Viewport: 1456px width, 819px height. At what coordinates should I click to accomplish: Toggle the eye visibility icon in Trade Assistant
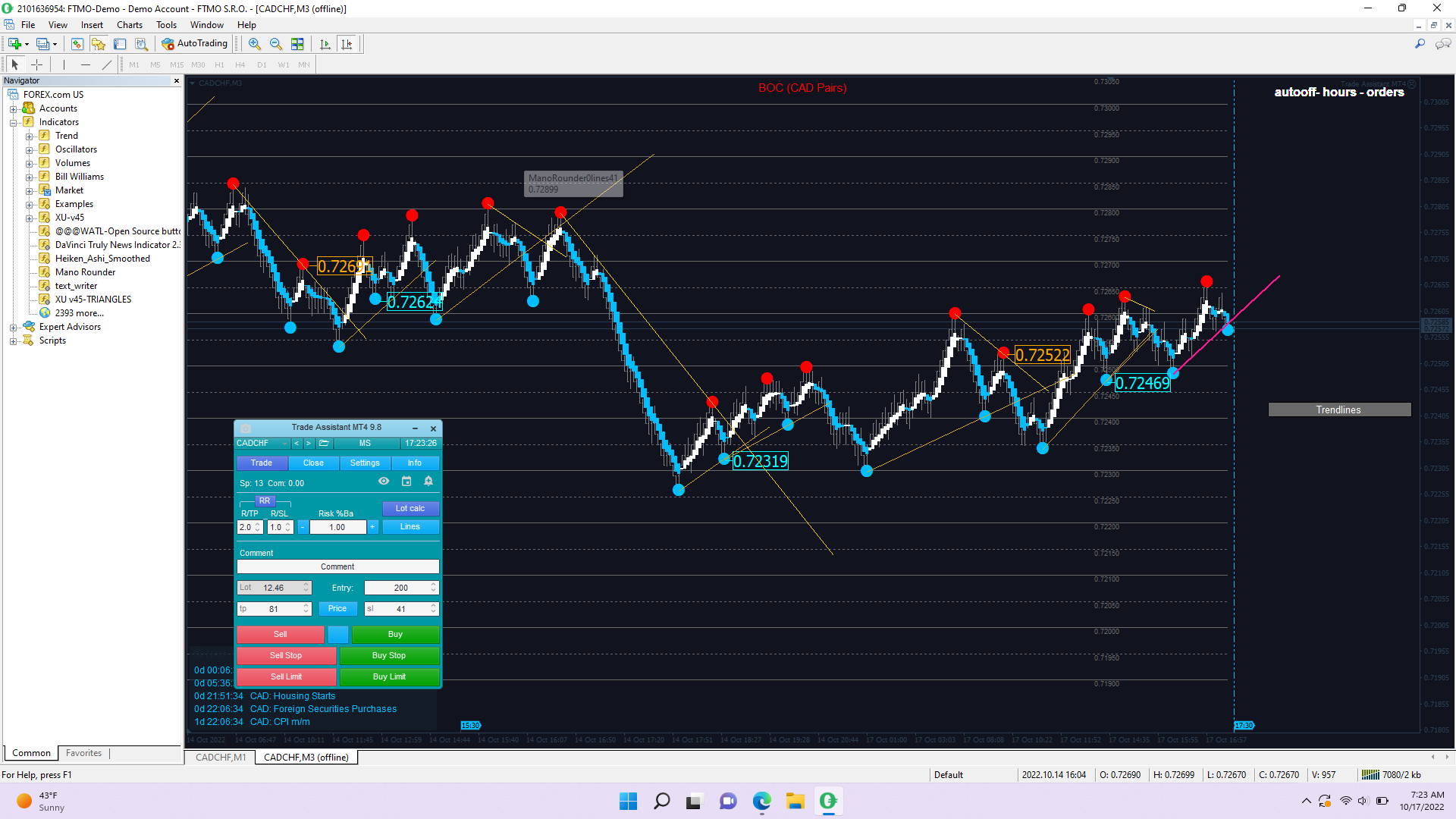click(384, 482)
